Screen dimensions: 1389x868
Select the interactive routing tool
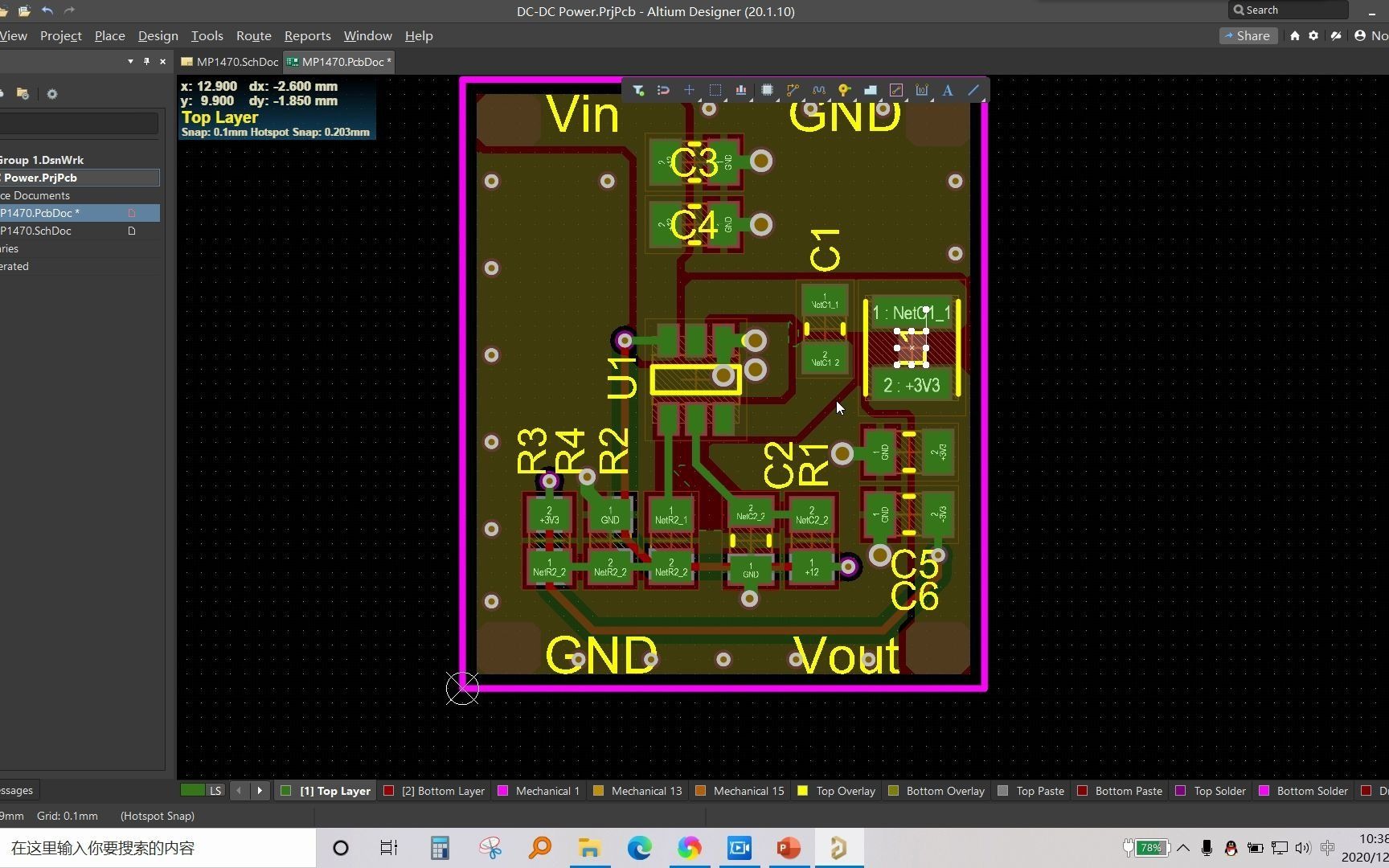pos(793,90)
